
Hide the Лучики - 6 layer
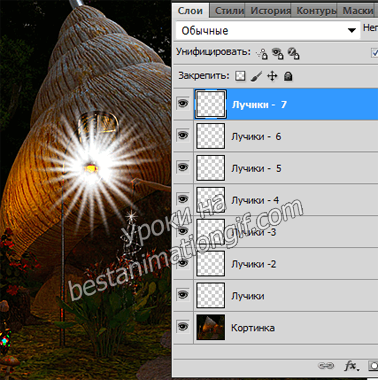[183, 135]
